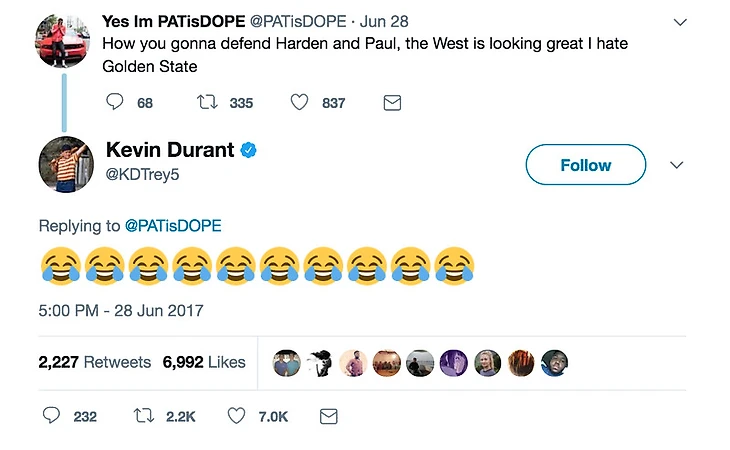Like Kevin Durant's tweet showing 7.0K

point(236,416)
